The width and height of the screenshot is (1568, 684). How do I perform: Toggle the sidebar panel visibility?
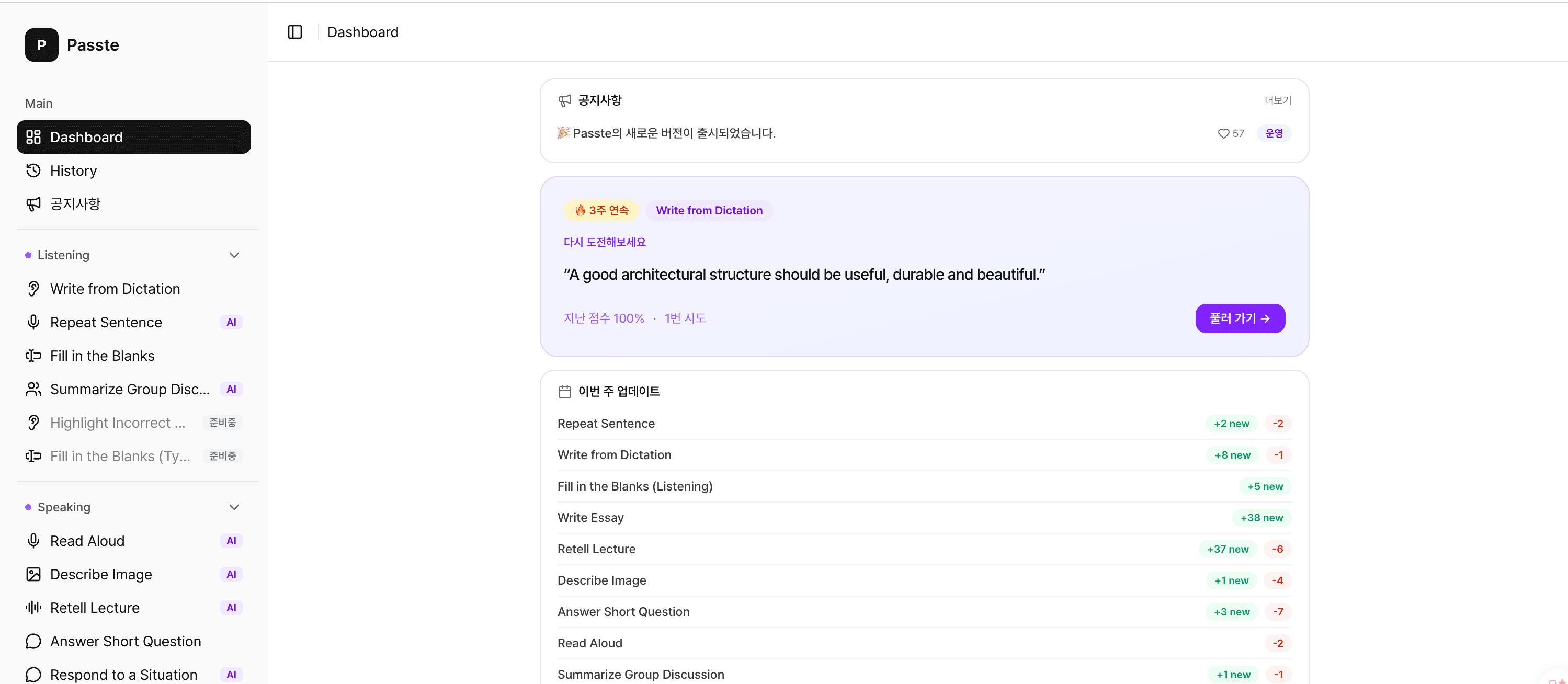tap(294, 32)
